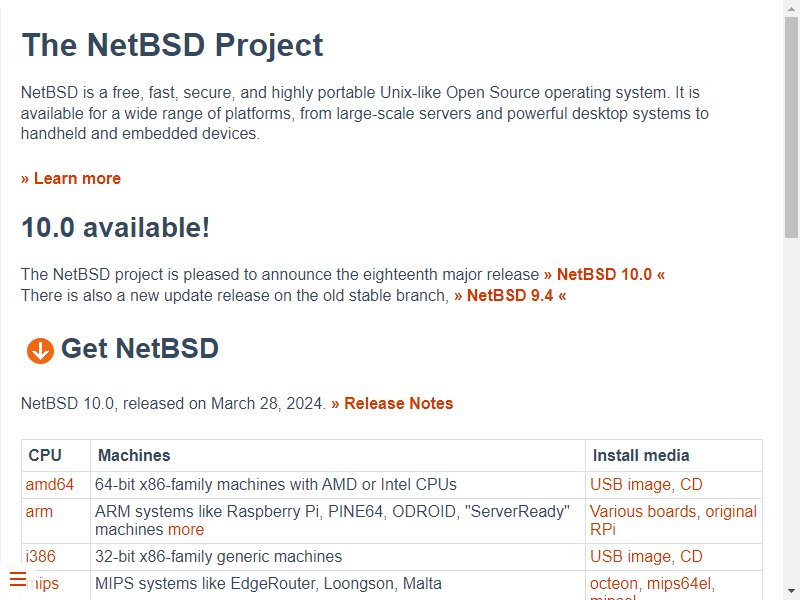The image size is (800, 600).
Task: Open the NetBSD 9.4 release link
Action: pos(510,295)
